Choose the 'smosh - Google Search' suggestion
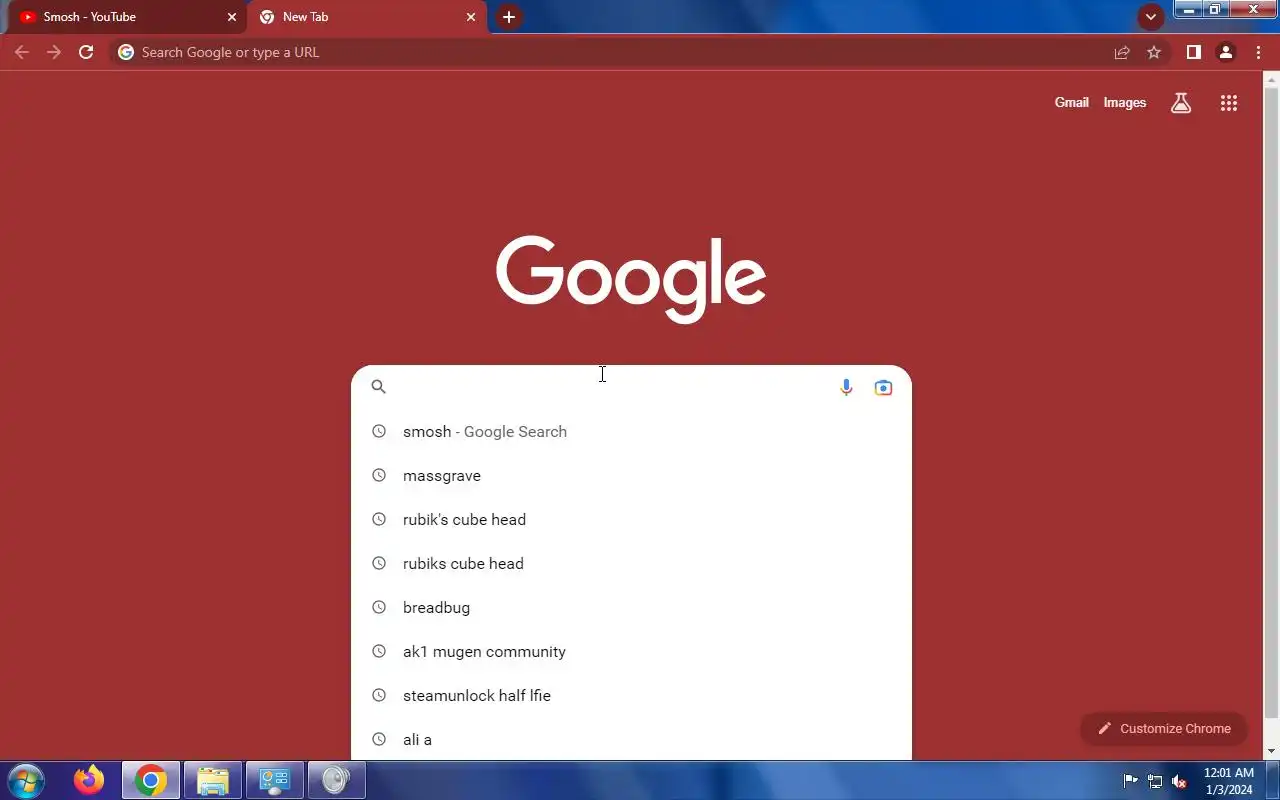Viewport: 1280px width, 800px height. click(x=631, y=431)
